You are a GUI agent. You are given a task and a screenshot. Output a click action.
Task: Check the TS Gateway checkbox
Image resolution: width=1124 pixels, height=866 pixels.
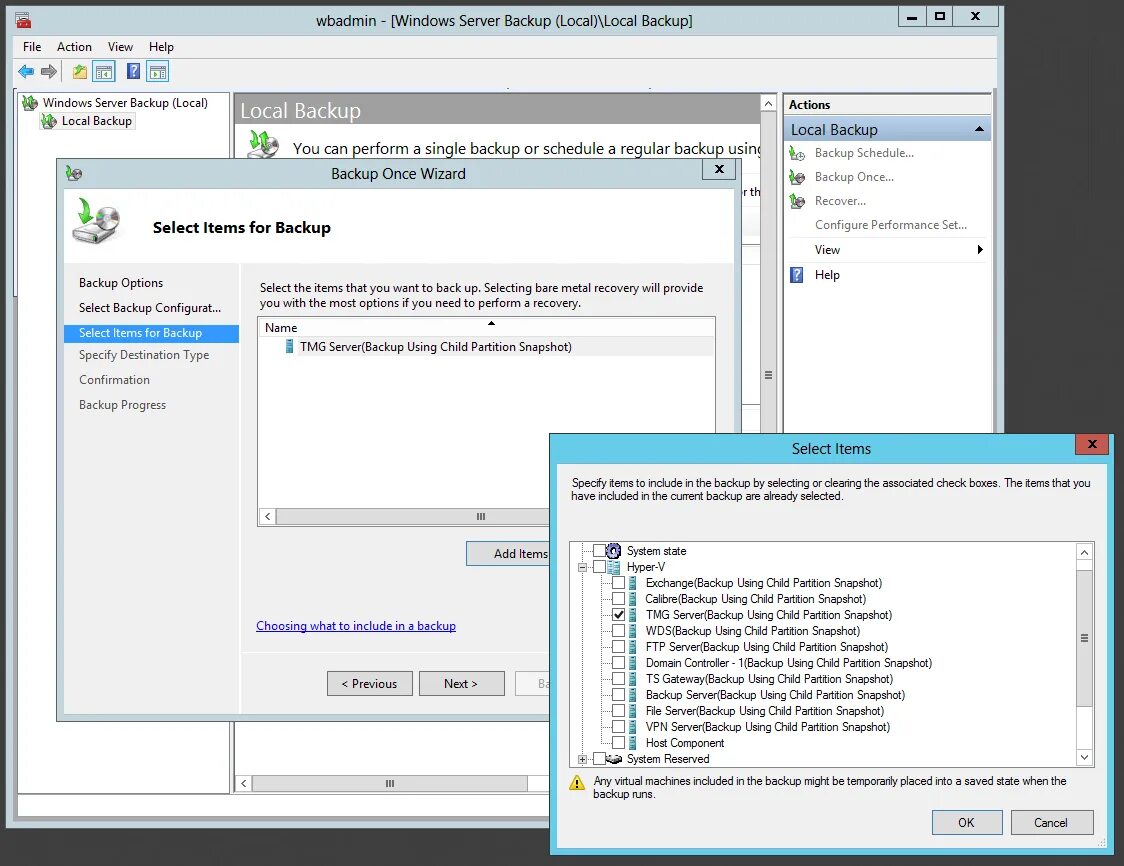pos(619,679)
